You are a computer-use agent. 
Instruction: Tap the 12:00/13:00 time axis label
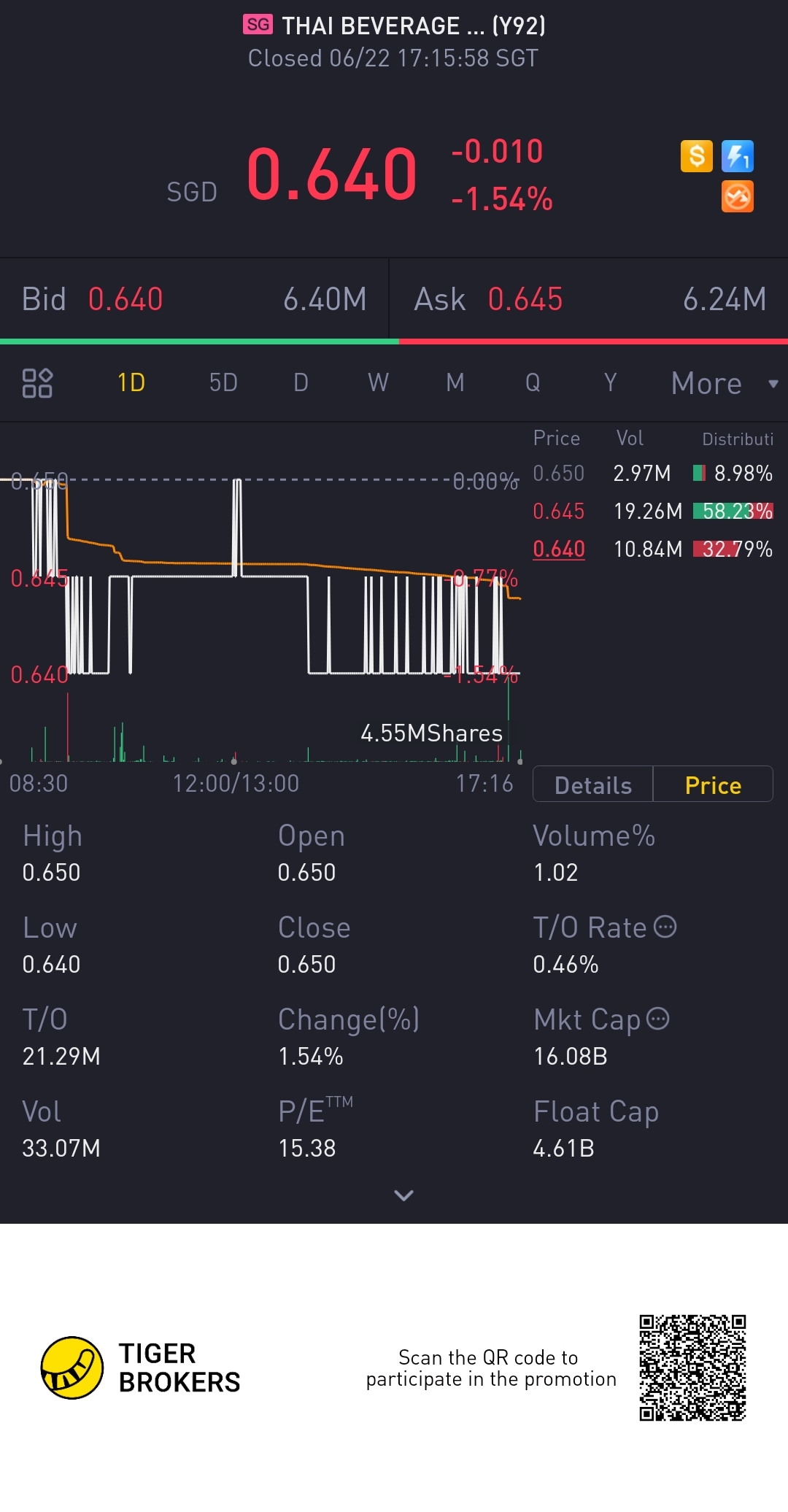pyautogui.click(x=236, y=784)
